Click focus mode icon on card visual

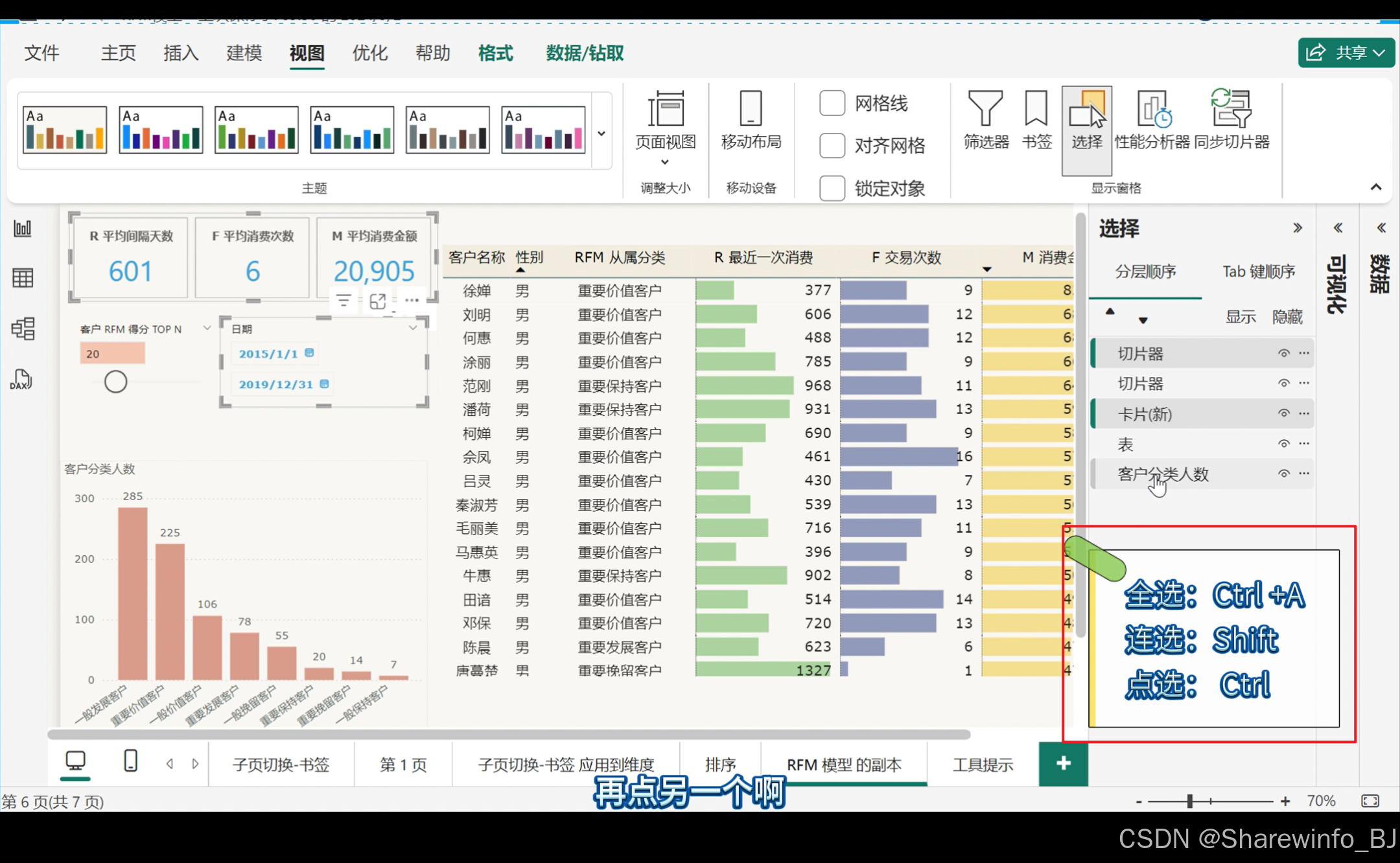(378, 301)
